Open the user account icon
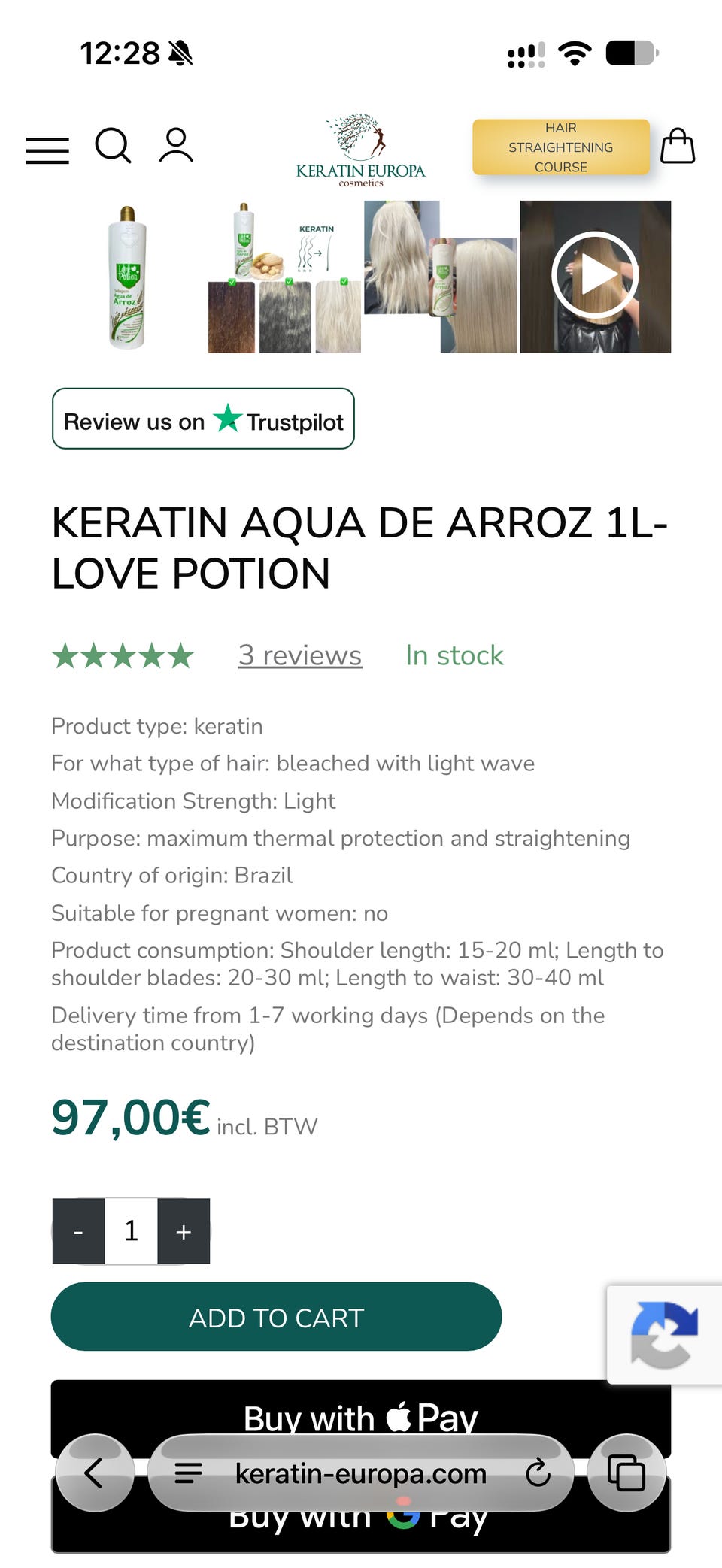The image size is (722, 1568). 176,146
